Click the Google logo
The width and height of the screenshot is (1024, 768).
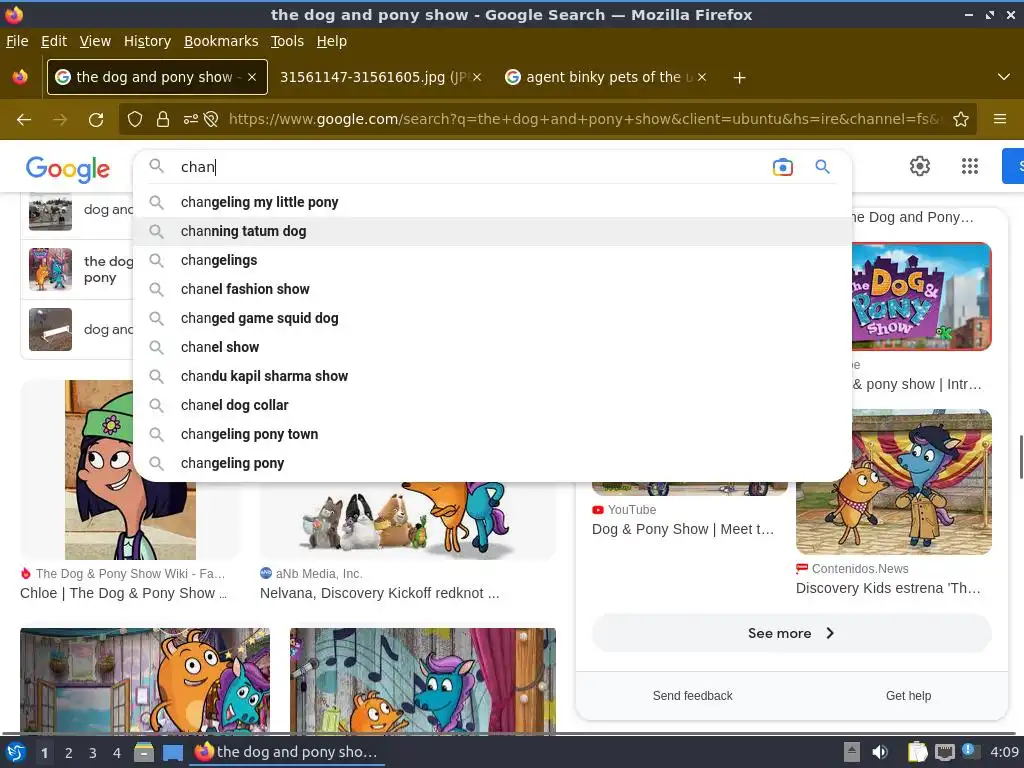(x=68, y=168)
